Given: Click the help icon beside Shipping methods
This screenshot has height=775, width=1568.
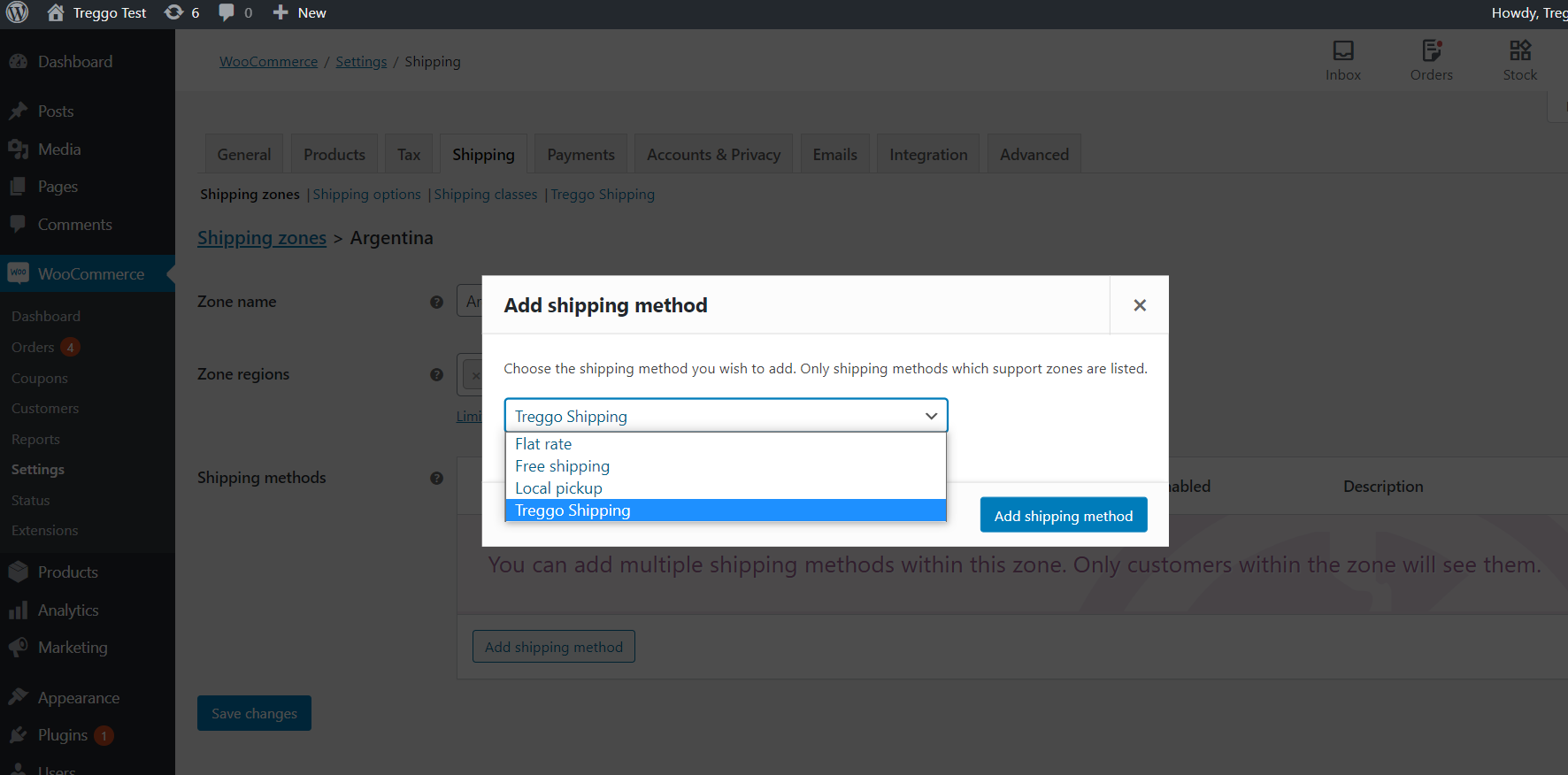Looking at the screenshot, I should click(436, 479).
